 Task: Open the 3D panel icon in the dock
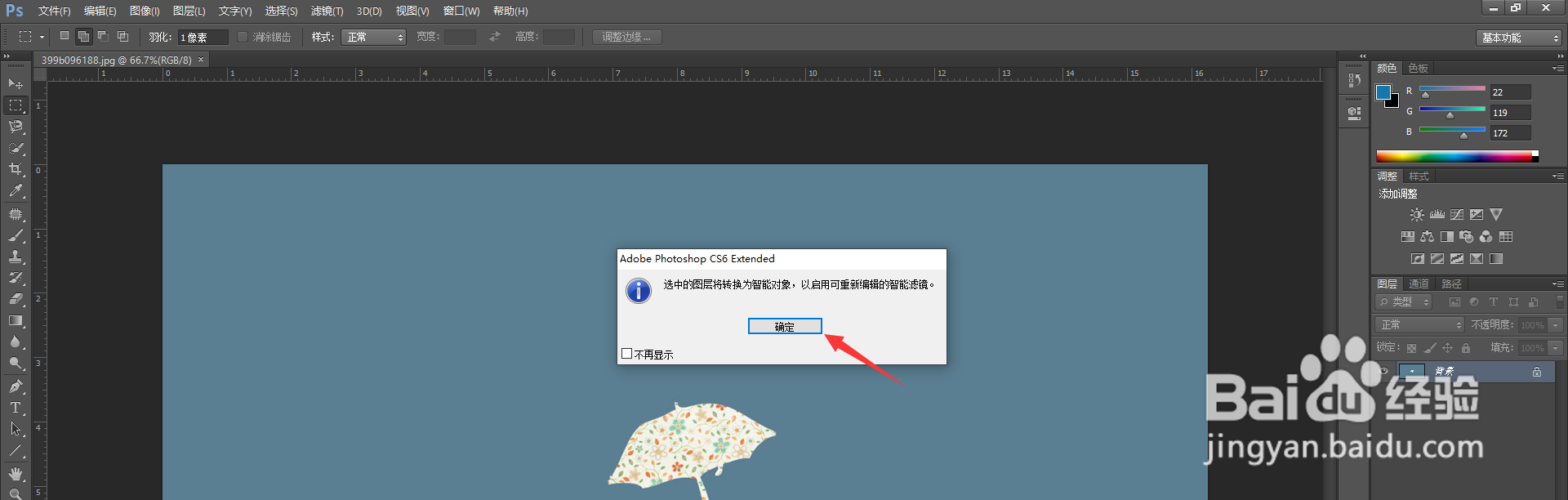(1354, 114)
